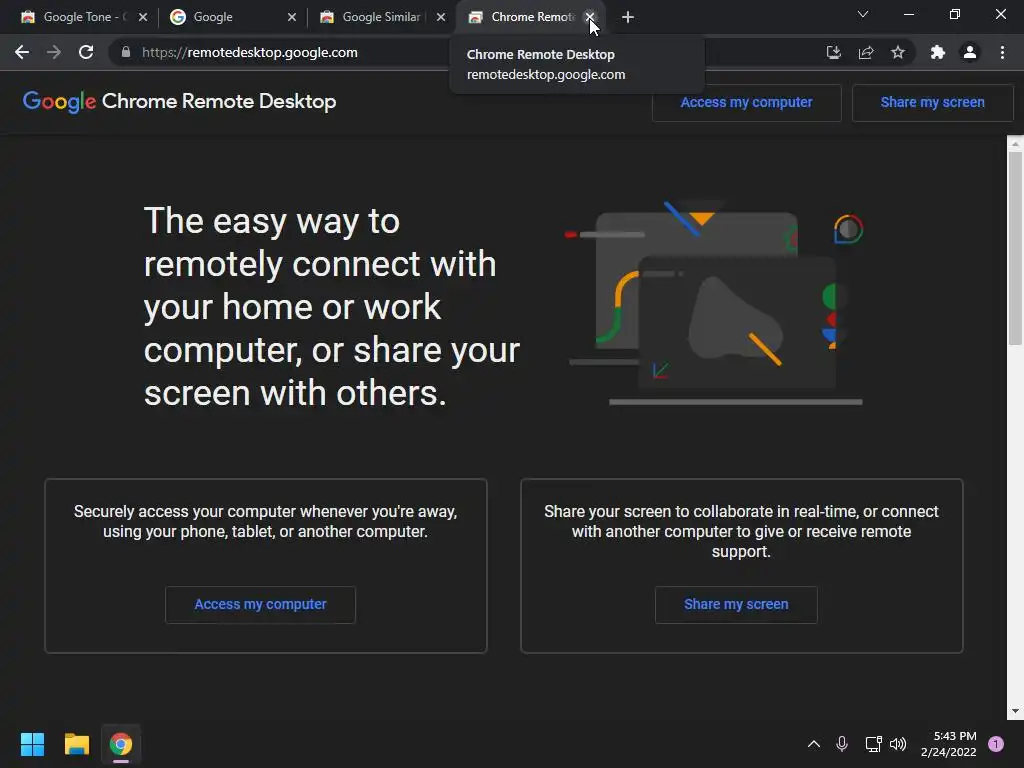This screenshot has height=768, width=1024.
Task: Click Access my computer in the header
Action: (746, 103)
